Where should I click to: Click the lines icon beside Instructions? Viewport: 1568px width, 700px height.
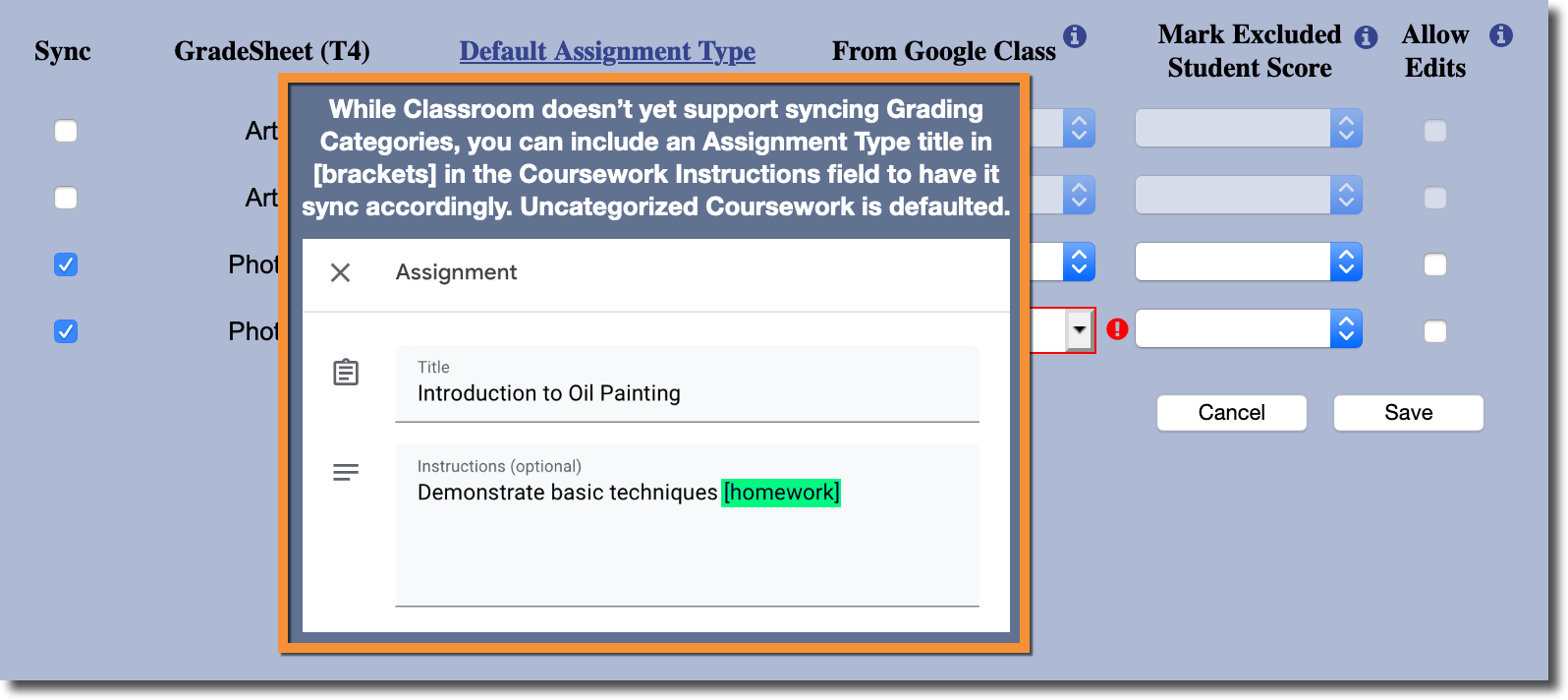(346, 473)
